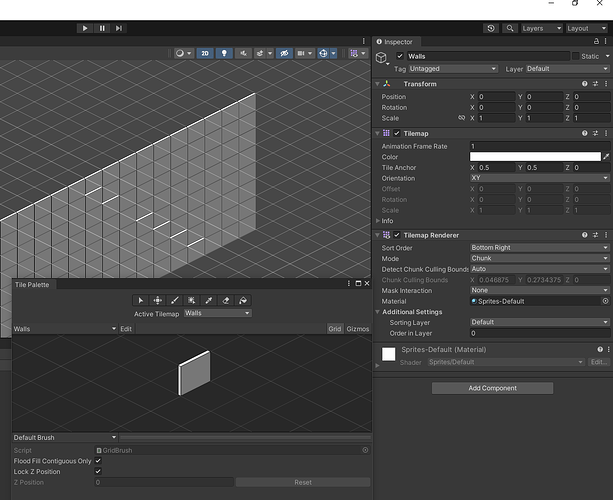Viewport: 613px width, 500px height.
Task: Open Mask Interaction None dropdown
Action: click(540, 290)
